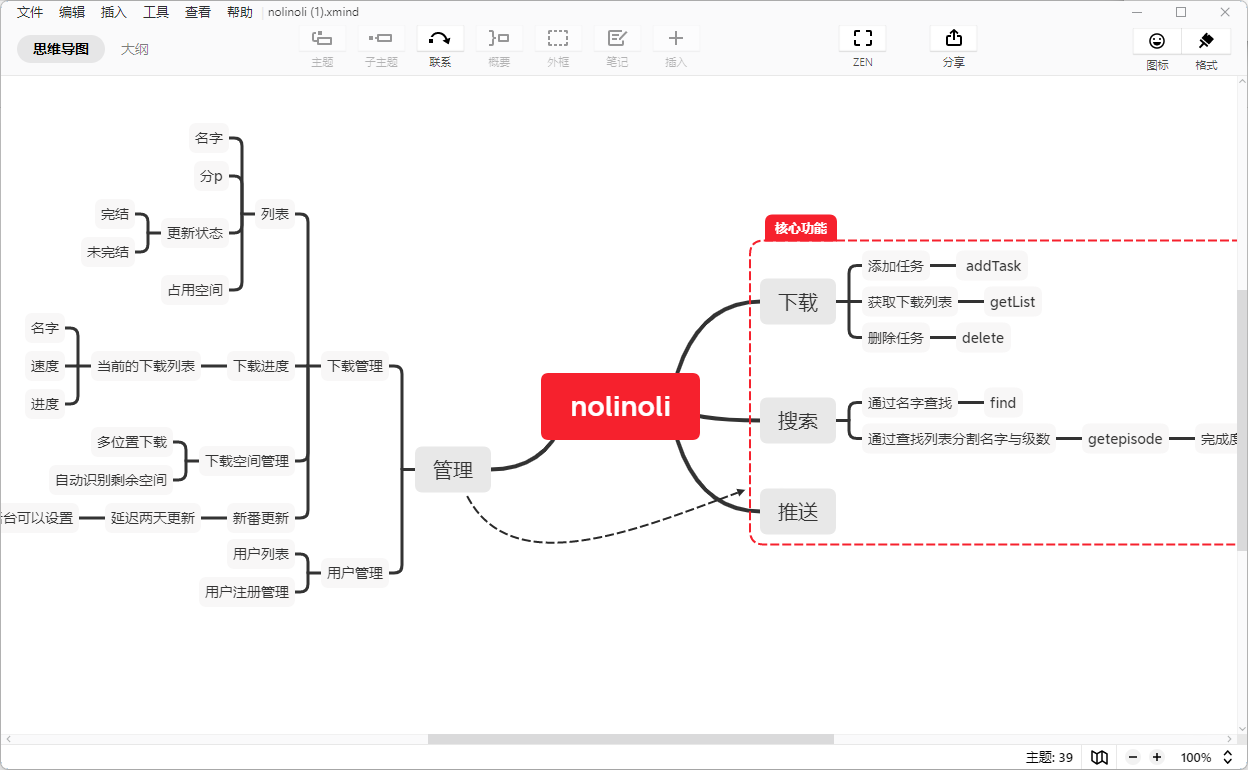Image resolution: width=1248 pixels, height=770 pixels.
Task: Select the central nolinoli topic
Action: [x=620, y=406]
